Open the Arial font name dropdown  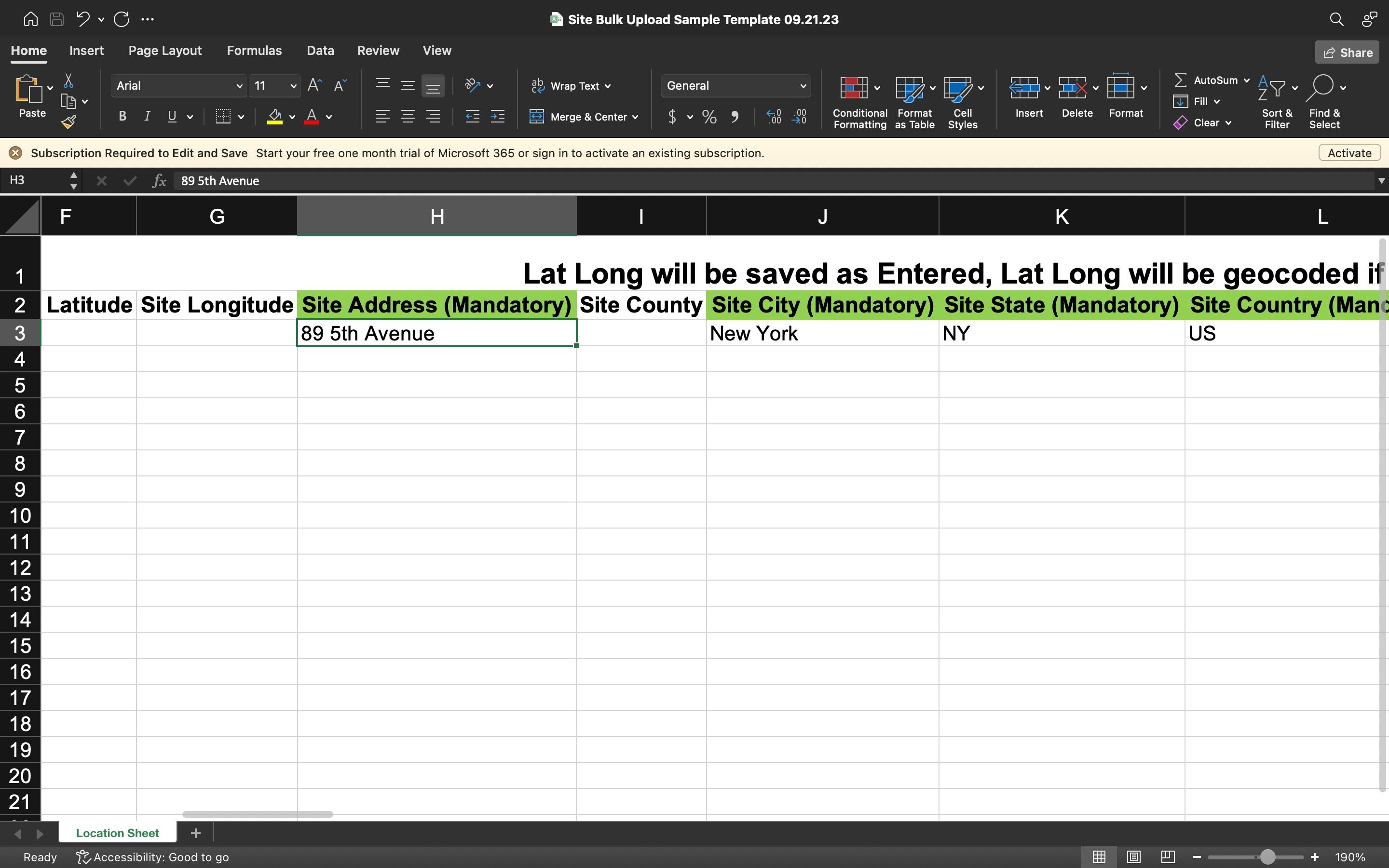click(x=239, y=86)
